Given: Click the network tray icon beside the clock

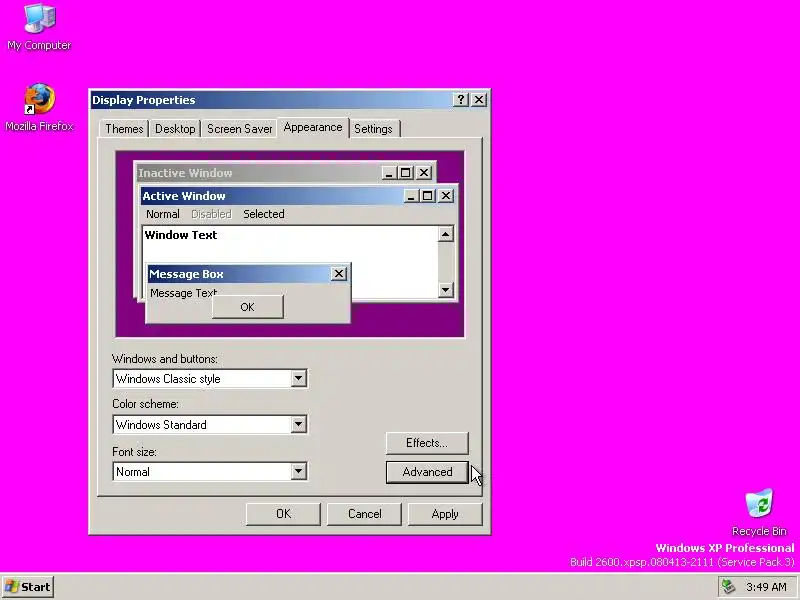Looking at the screenshot, I should [x=729, y=587].
